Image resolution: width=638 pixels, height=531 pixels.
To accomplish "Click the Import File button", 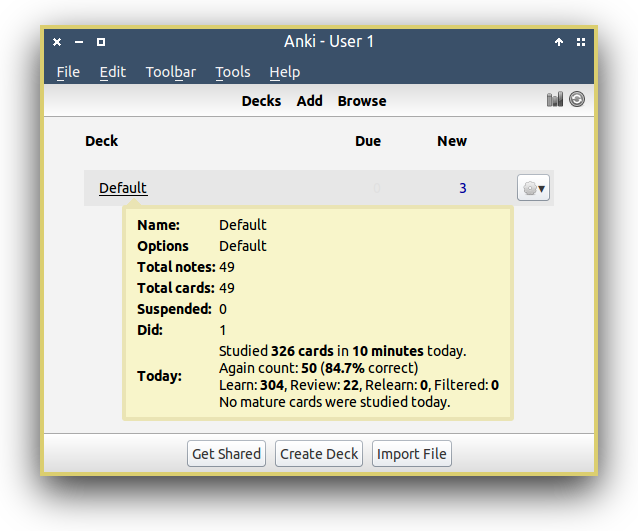I will point(412,454).
